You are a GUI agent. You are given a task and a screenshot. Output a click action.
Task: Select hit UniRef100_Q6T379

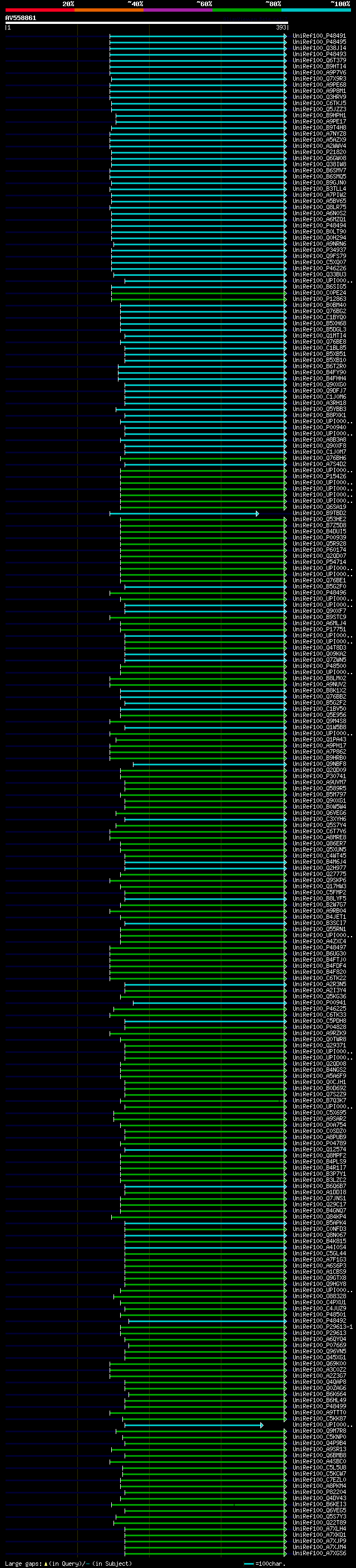coord(319,60)
